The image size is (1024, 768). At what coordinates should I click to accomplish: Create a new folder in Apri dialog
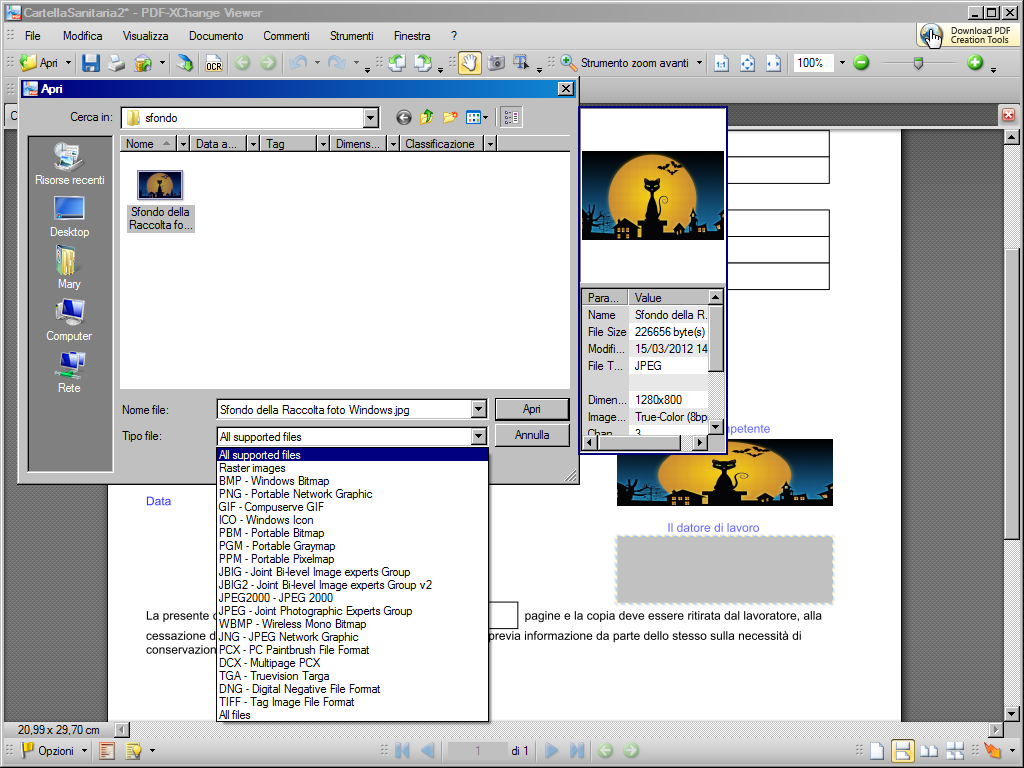450,118
